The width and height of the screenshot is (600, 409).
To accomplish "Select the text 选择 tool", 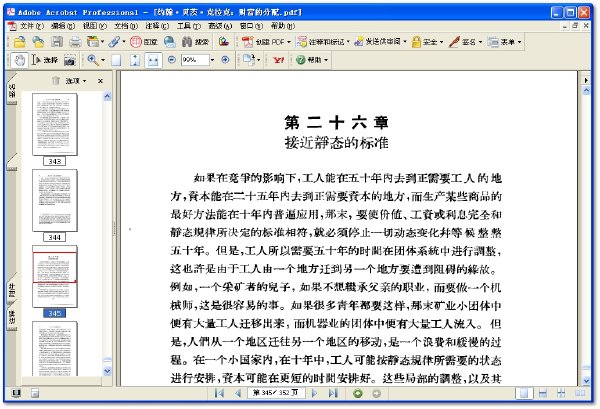I will (44, 60).
